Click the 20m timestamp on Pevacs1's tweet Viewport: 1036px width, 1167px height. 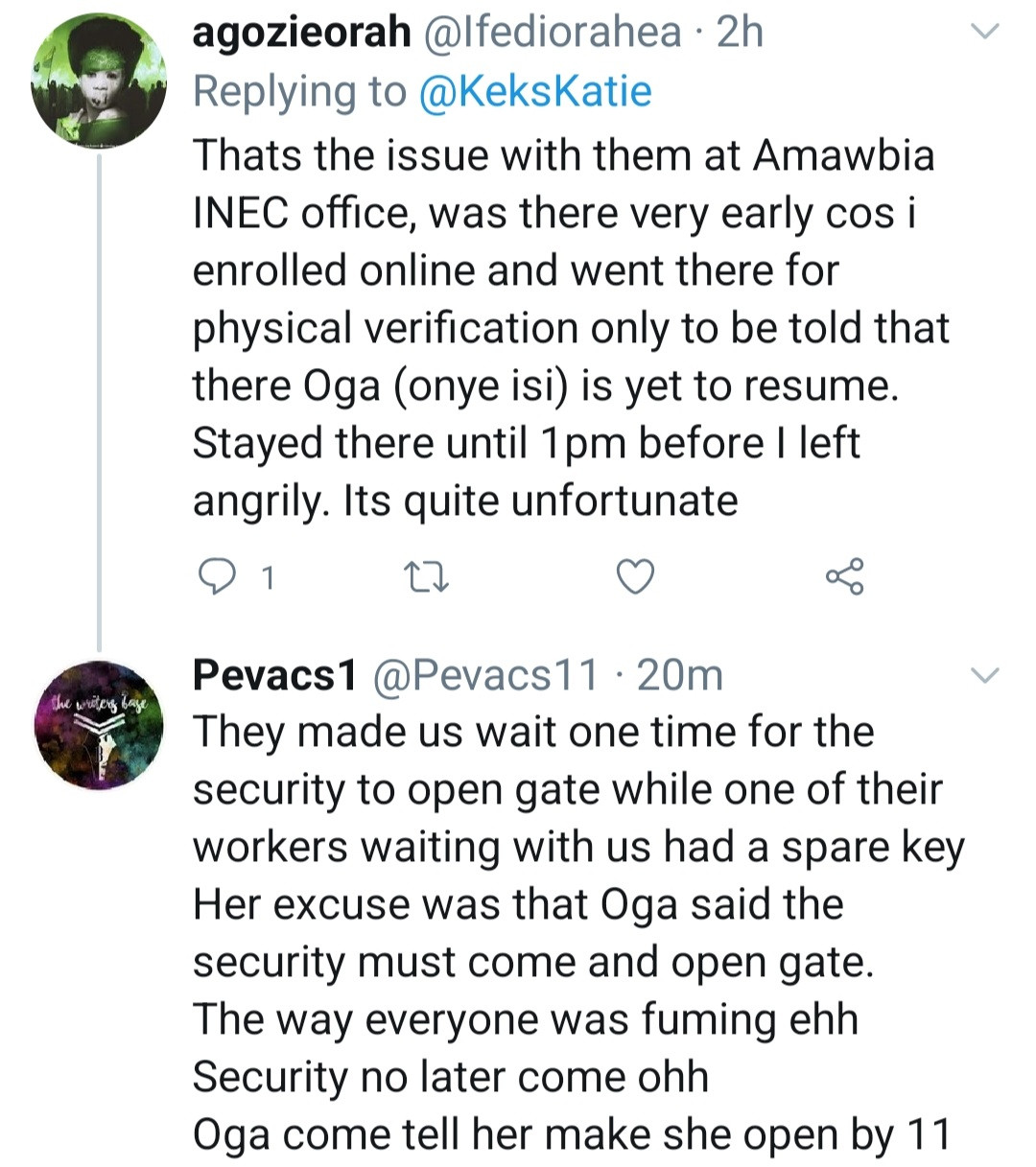(x=679, y=676)
